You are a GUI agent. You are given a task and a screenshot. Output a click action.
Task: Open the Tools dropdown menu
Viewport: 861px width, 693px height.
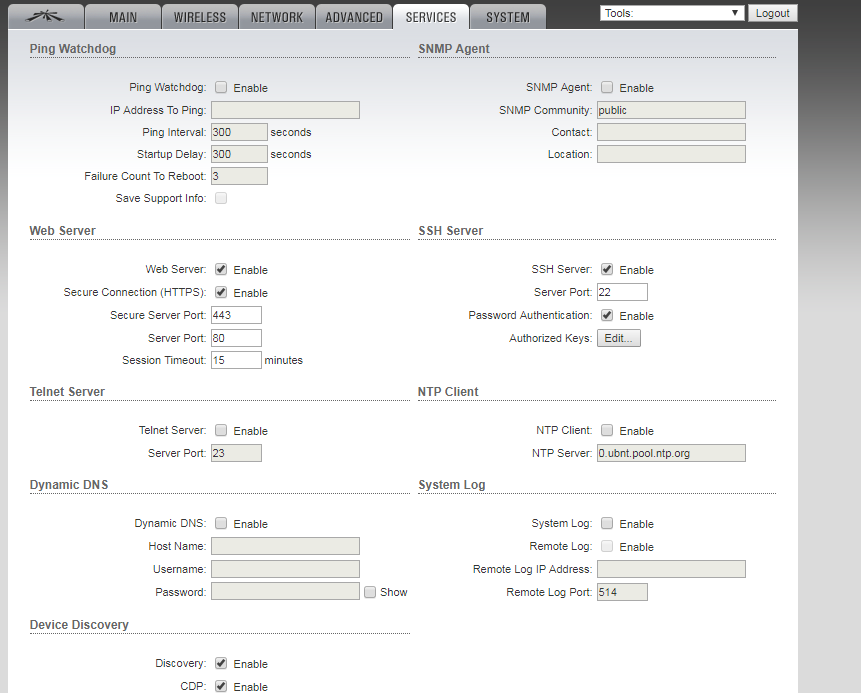point(672,13)
